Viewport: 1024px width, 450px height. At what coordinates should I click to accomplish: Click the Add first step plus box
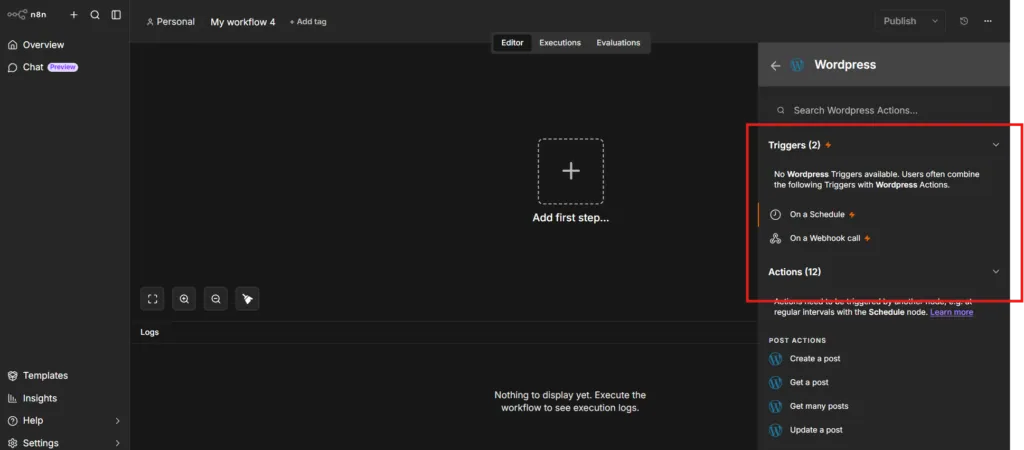click(x=571, y=171)
